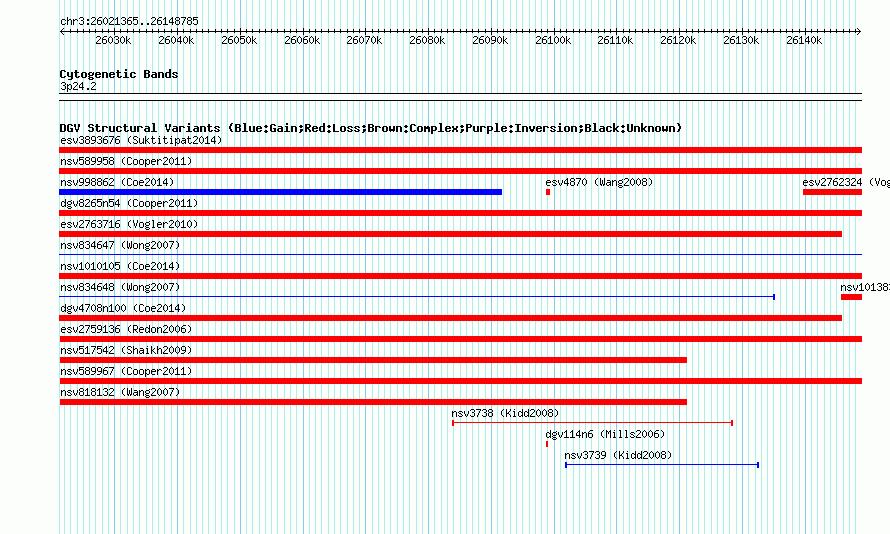Image resolution: width=890 pixels, height=534 pixels.
Task: Select tiny red dgv114n6 marker
Action: tap(547, 444)
